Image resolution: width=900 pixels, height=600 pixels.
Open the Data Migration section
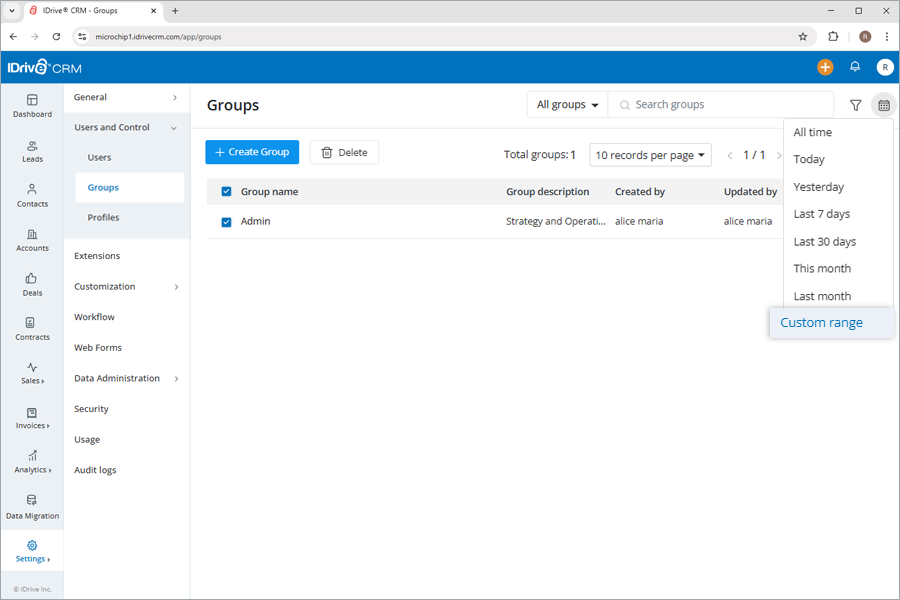click(x=32, y=508)
